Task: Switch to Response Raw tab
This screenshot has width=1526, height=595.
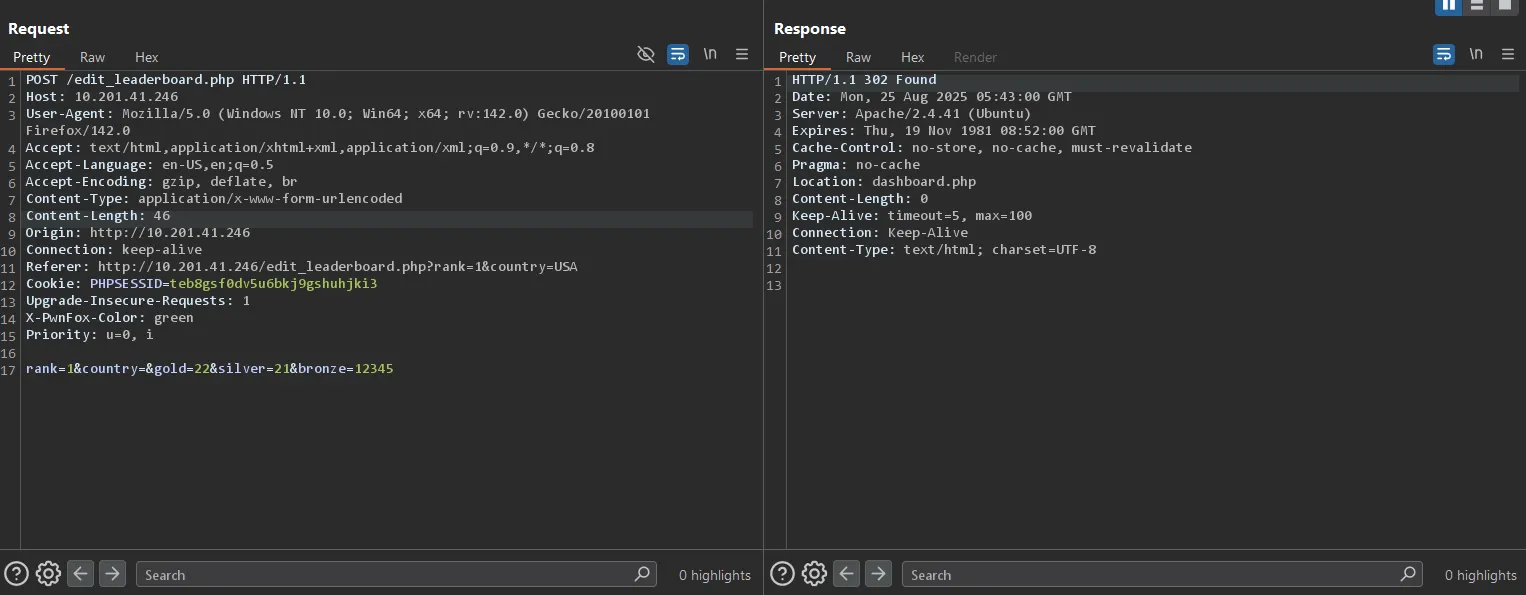Action: click(x=858, y=57)
